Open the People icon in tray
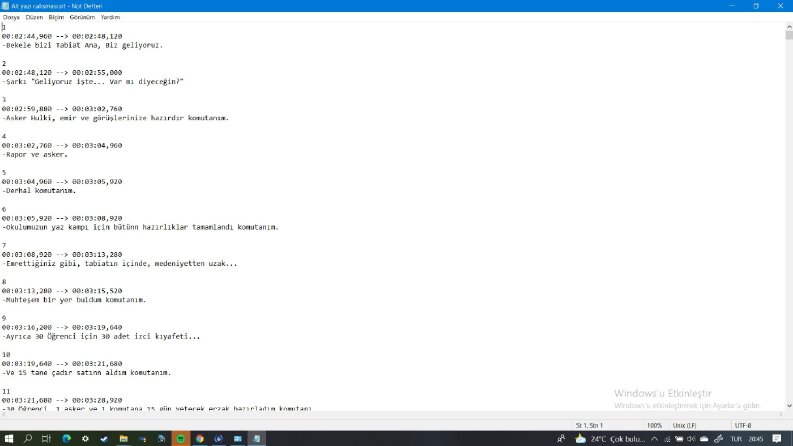The height and width of the screenshot is (446, 793). point(561,439)
